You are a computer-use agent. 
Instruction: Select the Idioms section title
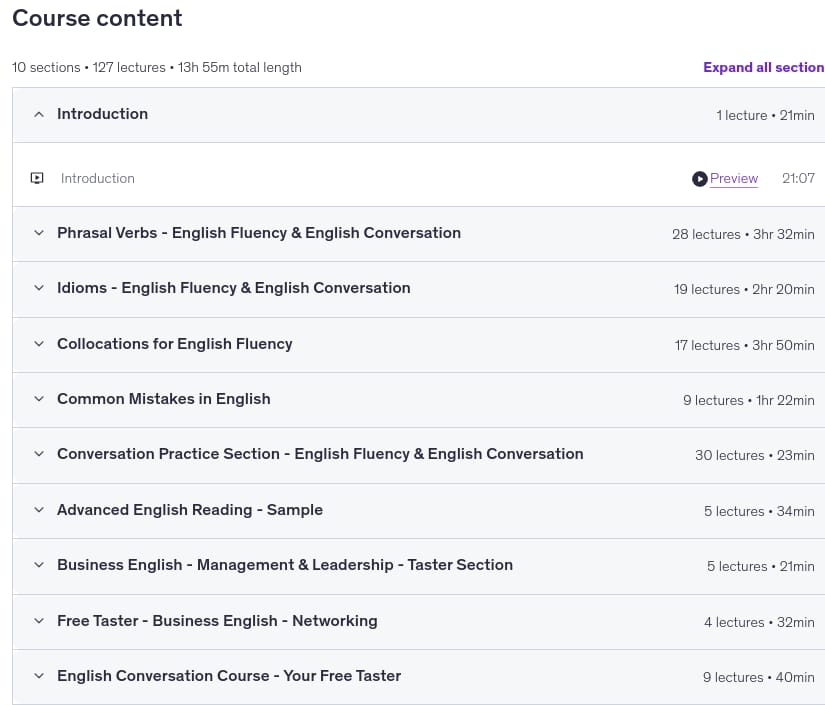pyautogui.click(x=234, y=288)
